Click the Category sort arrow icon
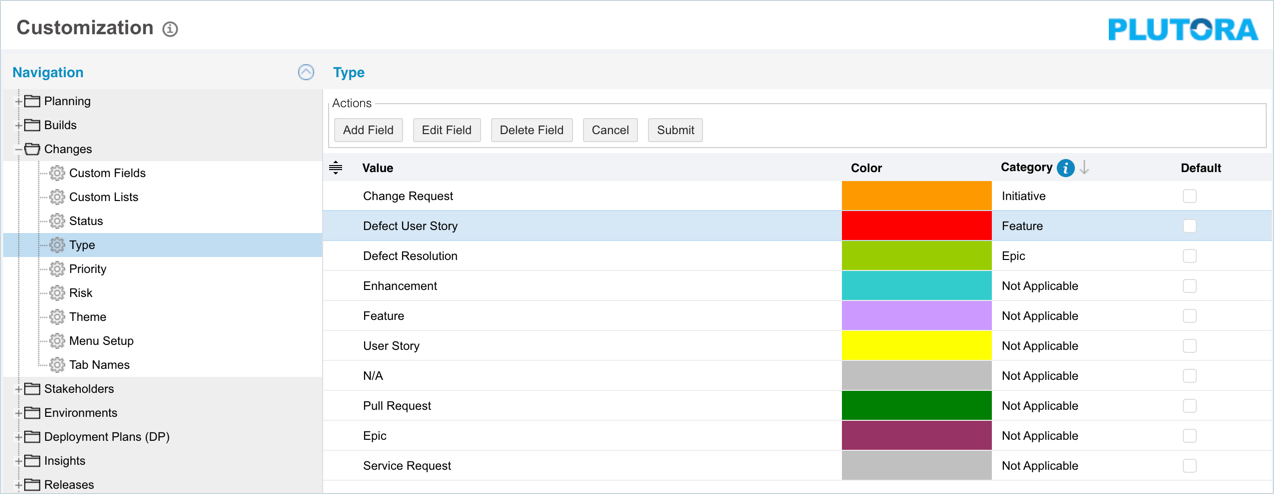This screenshot has width=1274, height=494. [1085, 168]
